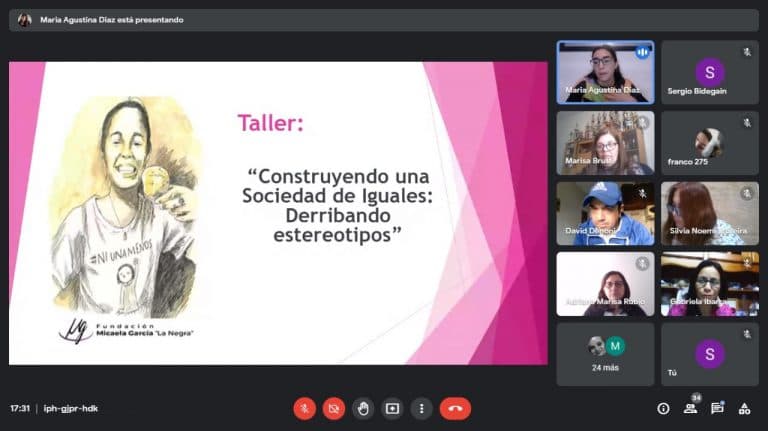Select Marisa video tile with bookshelf
The width and height of the screenshot is (768, 431).
pyautogui.click(x=605, y=143)
